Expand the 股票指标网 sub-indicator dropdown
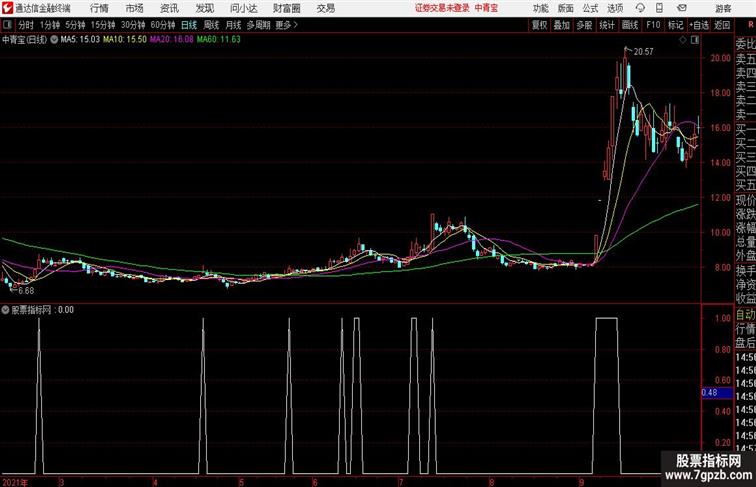The width and height of the screenshot is (756, 487). point(5,310)
